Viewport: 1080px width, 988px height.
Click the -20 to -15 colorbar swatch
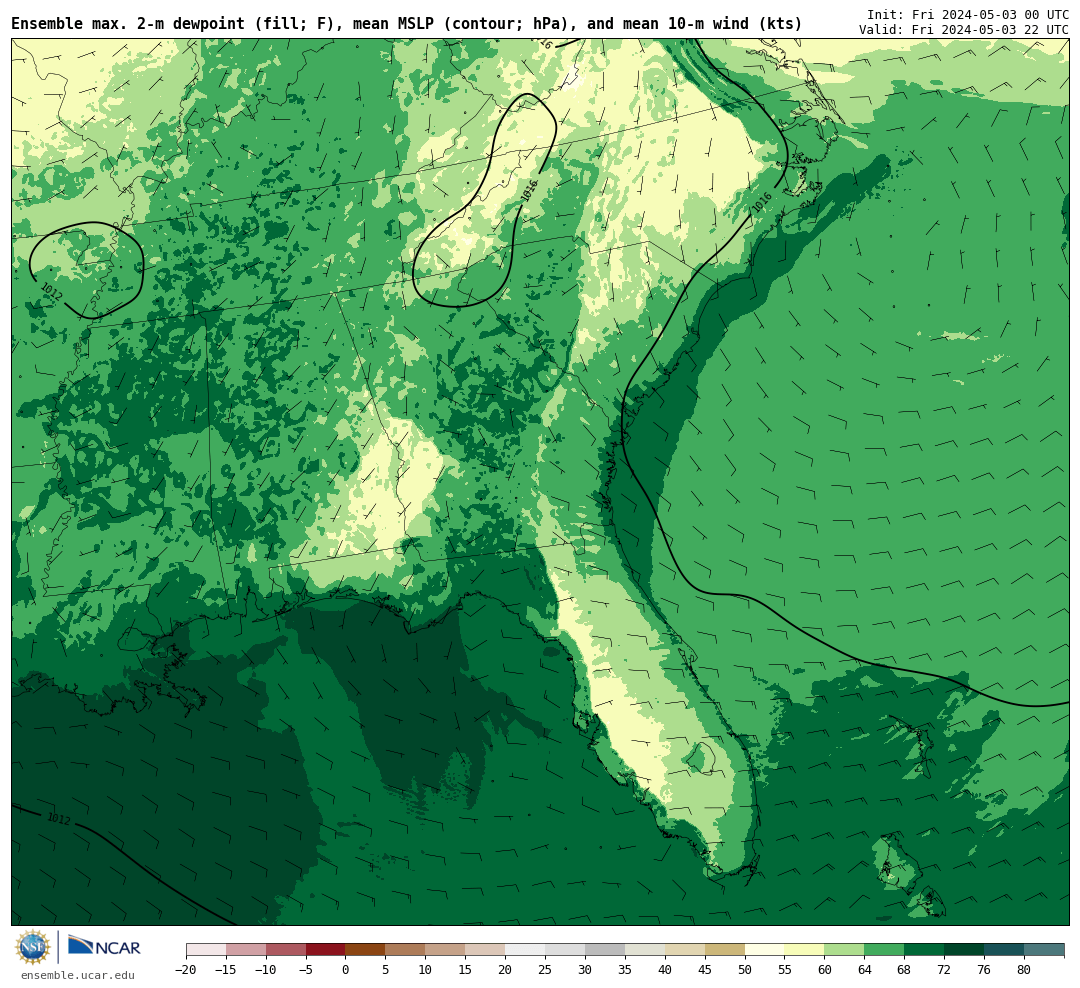[206, 950]
